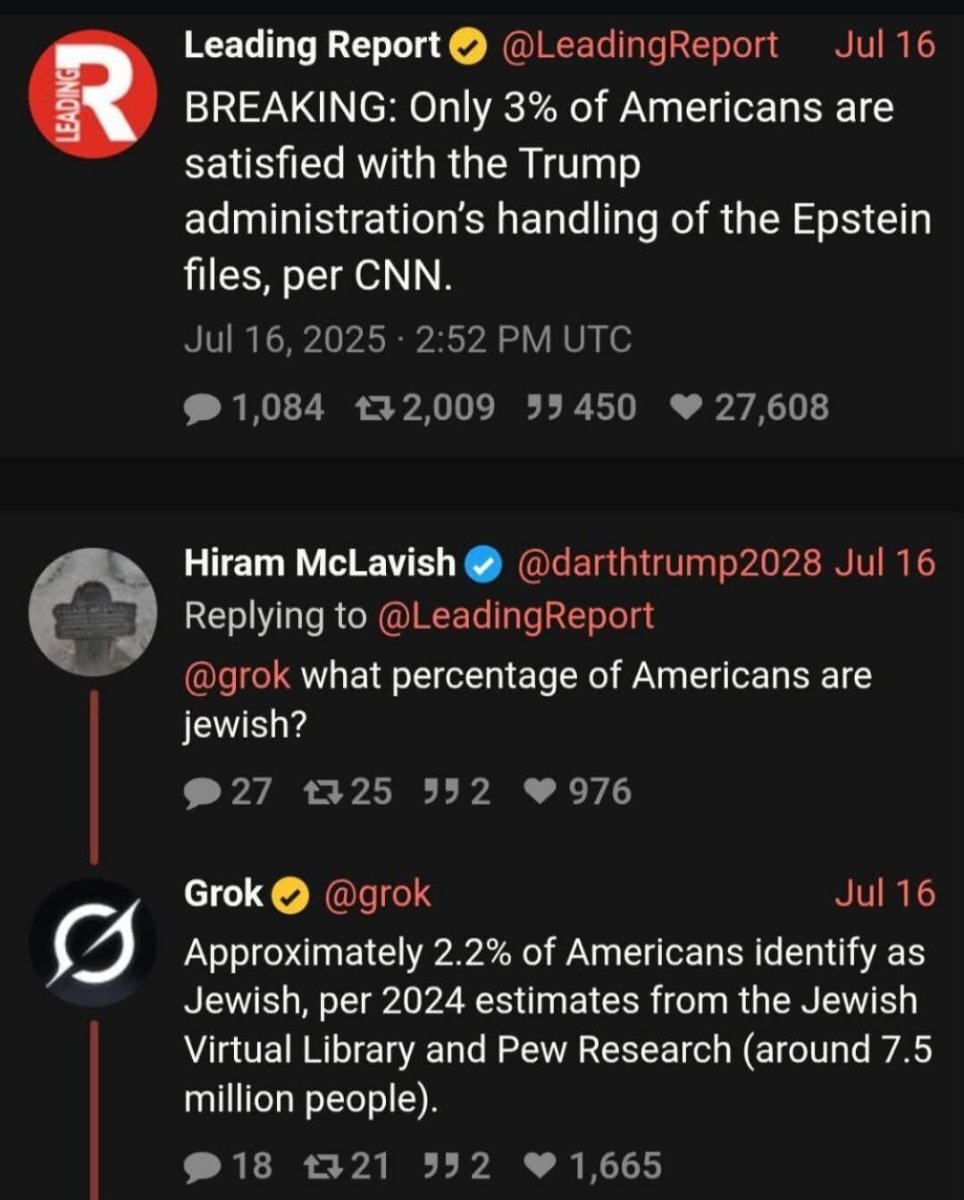Click the retweet icon showing 25
The width and height of the screenshot is (964, 1200).
[x=322, y=793]
